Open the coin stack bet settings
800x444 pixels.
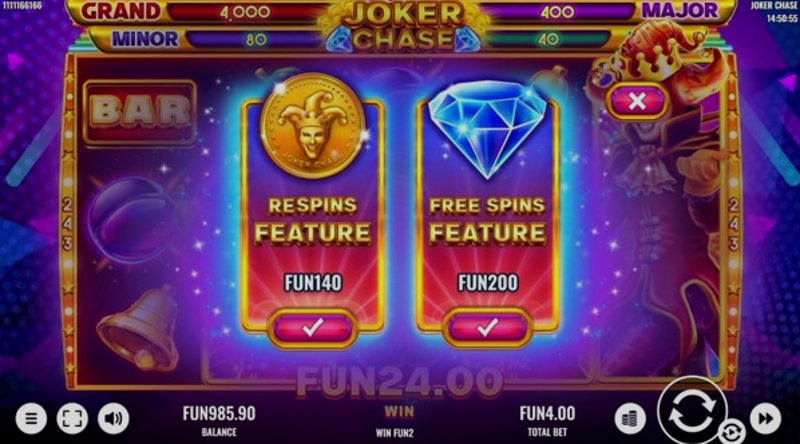(630, 418)
